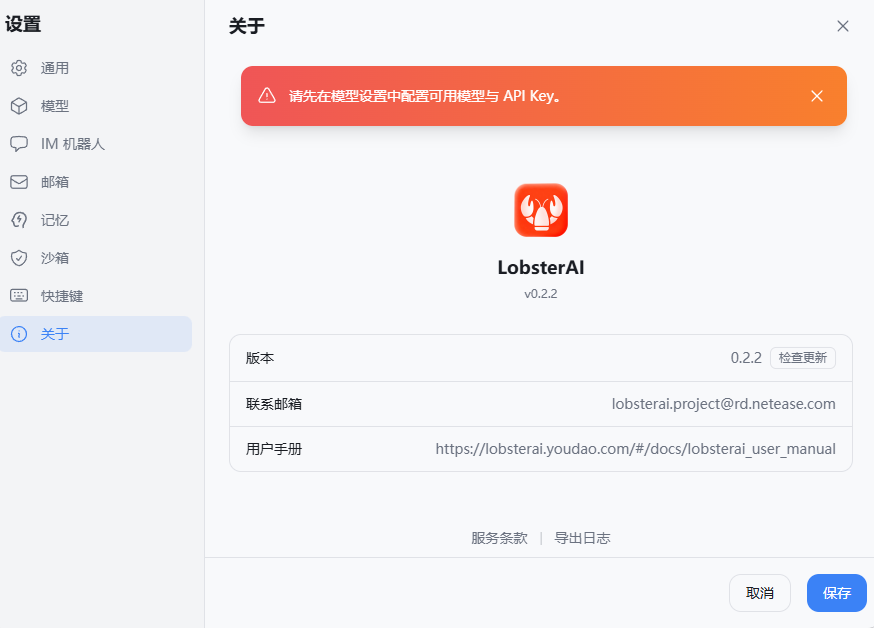Click the keyboard icon beside 快捷键
874x628 pixels.
(x=19, y=295)
